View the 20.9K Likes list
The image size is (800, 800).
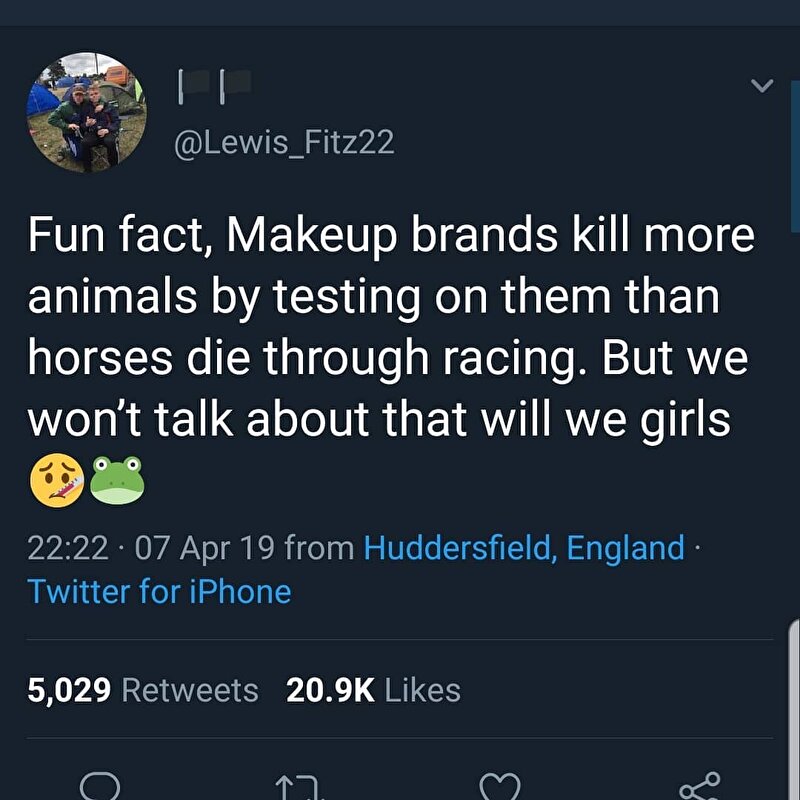373,690
